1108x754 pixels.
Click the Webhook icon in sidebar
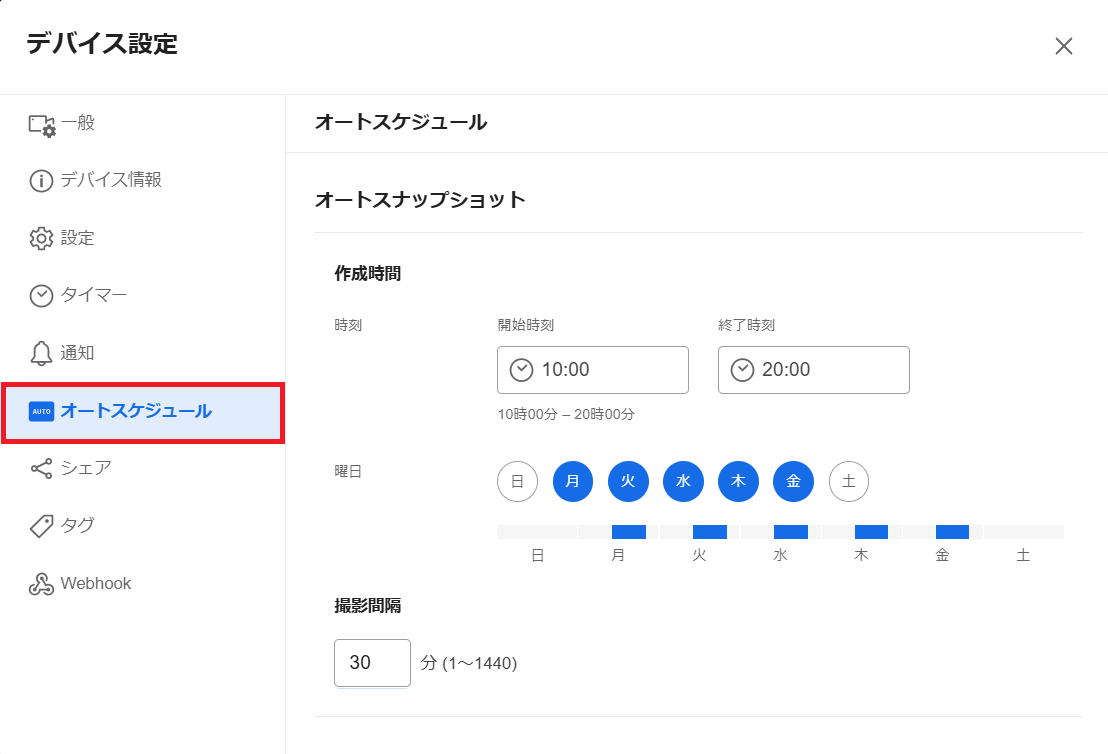coord(41,584)
